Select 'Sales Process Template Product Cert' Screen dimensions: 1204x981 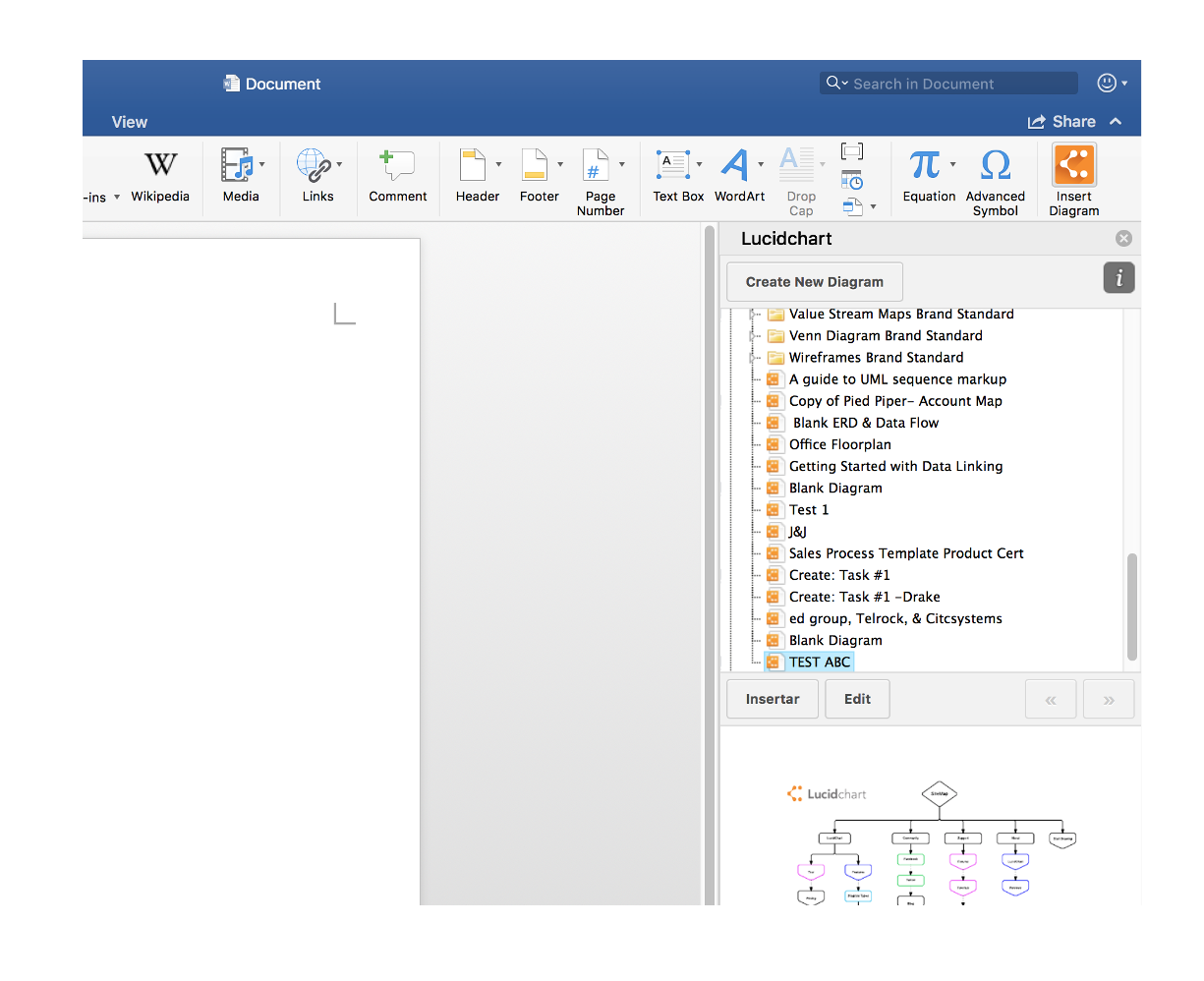[x=906, y=553]
